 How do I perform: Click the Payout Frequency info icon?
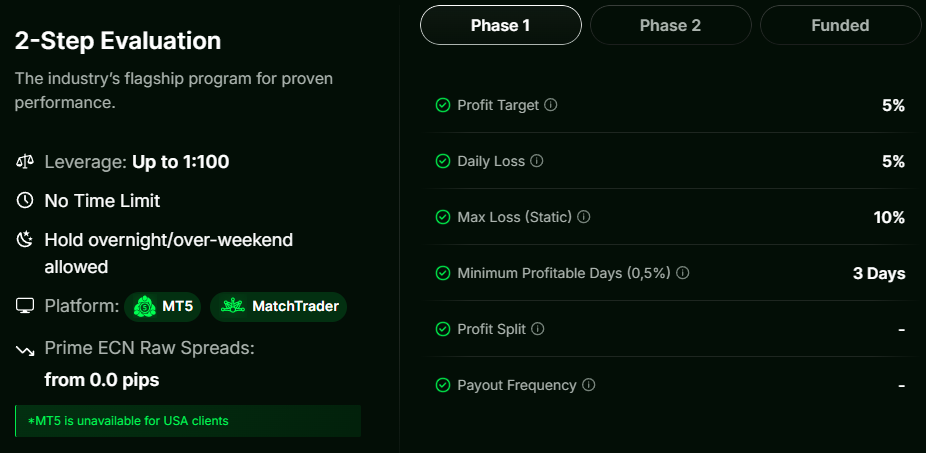tap(589, 385)
